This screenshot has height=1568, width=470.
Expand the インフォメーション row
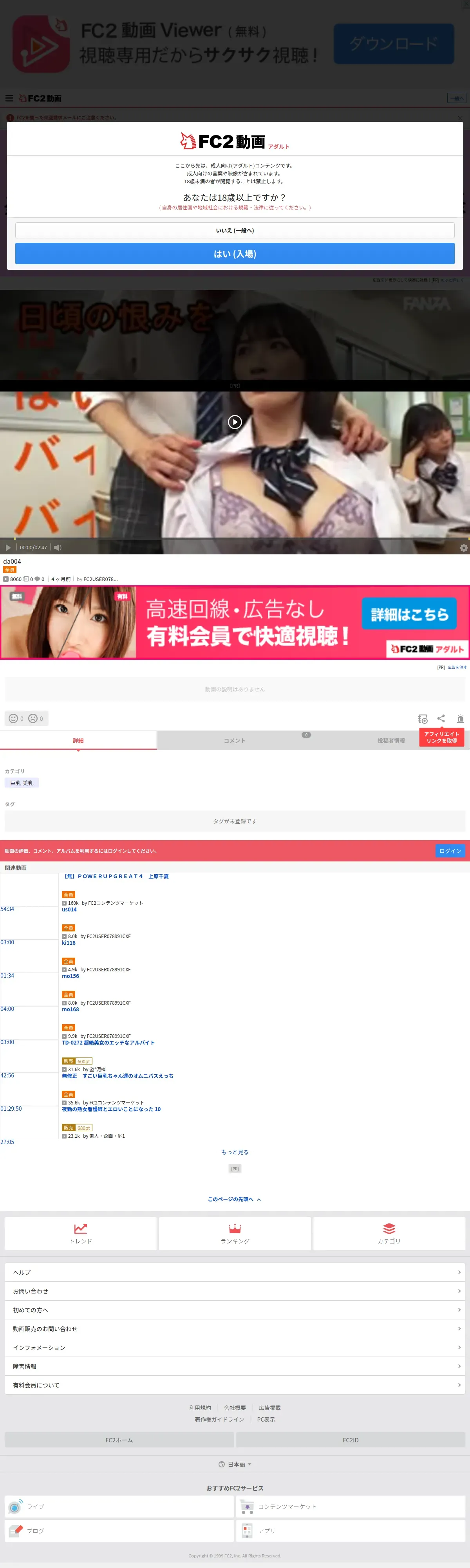(x=235, y=1348)
